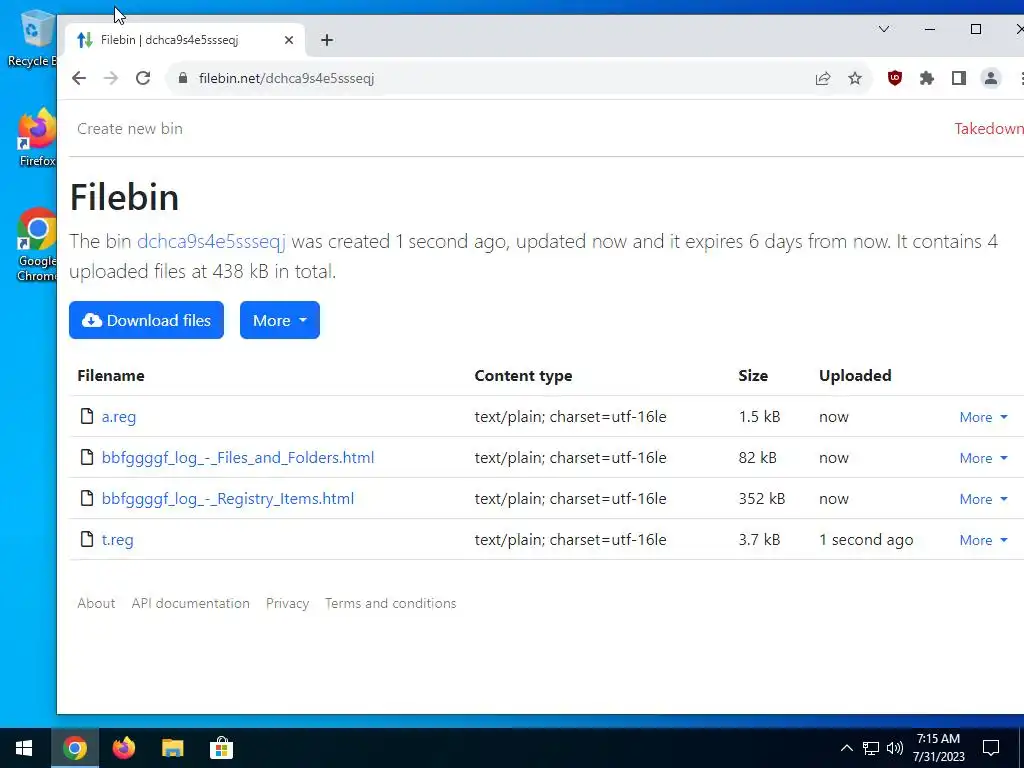This screenshot has width=1024, height=768.
Task: Open the t.reg file link
Action: (118, 540)
